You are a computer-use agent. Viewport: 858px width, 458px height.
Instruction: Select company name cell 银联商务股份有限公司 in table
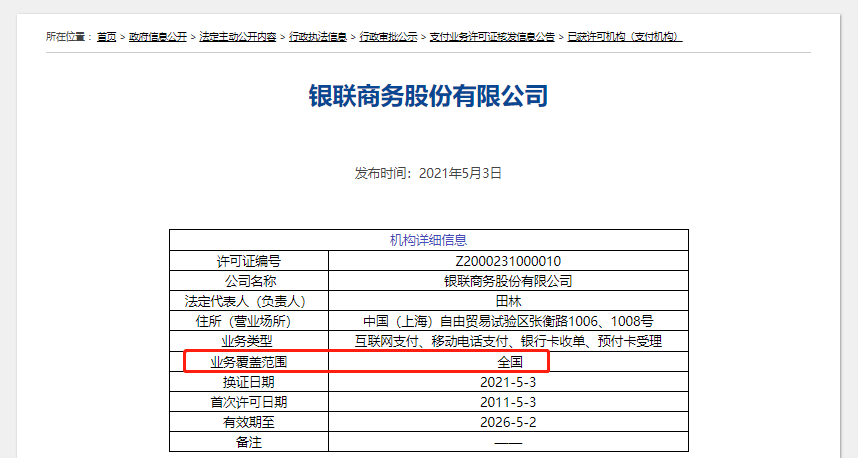(x=508, y=281)
